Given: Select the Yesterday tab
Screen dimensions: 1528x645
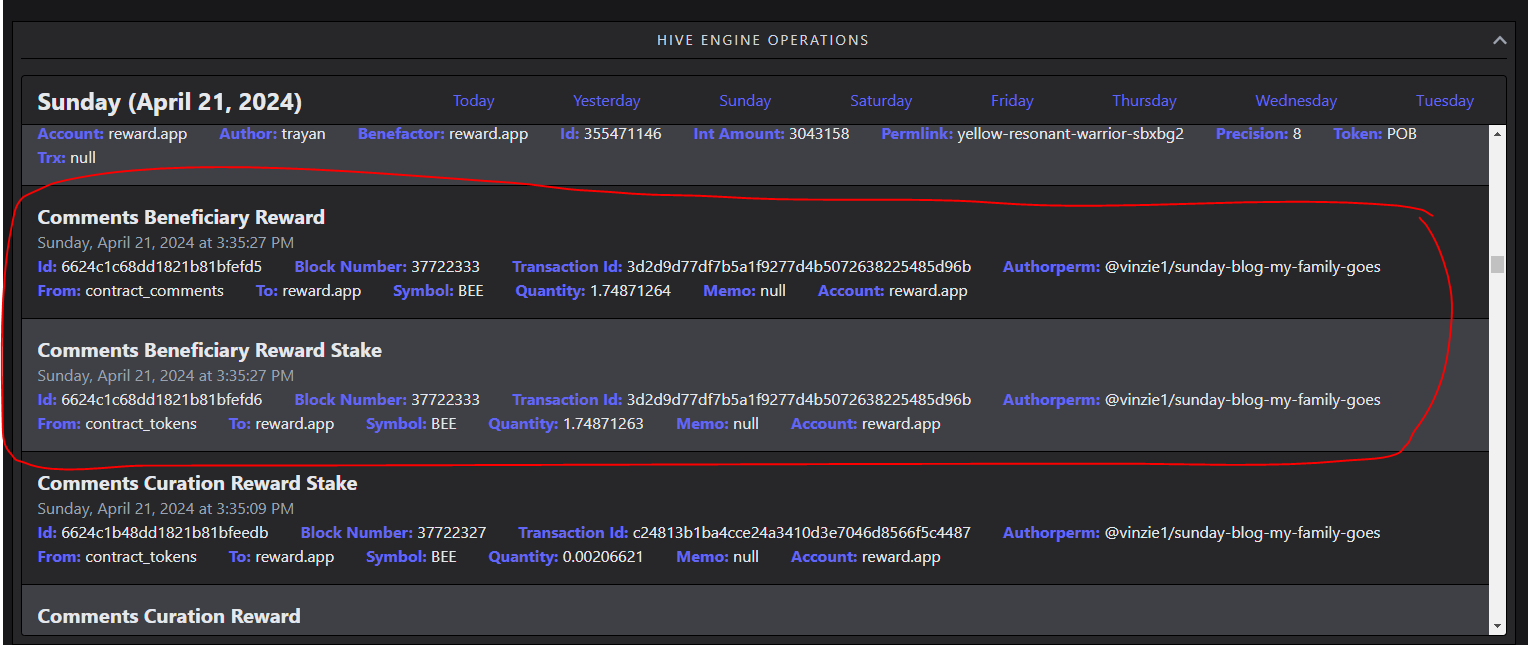Looking at the screenshot, I should pos(606,101).
